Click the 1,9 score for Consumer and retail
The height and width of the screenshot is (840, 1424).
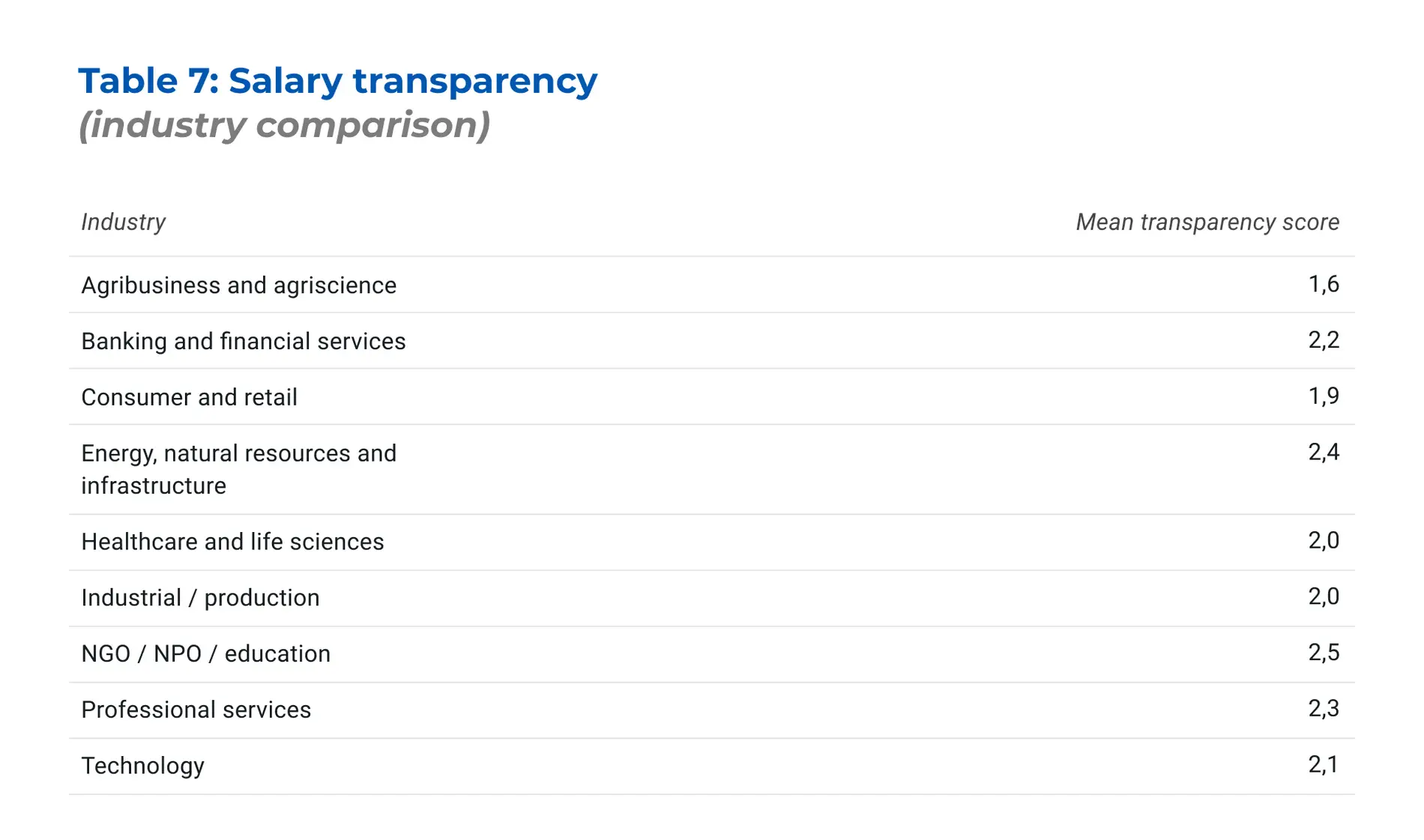click(1324, 396)
